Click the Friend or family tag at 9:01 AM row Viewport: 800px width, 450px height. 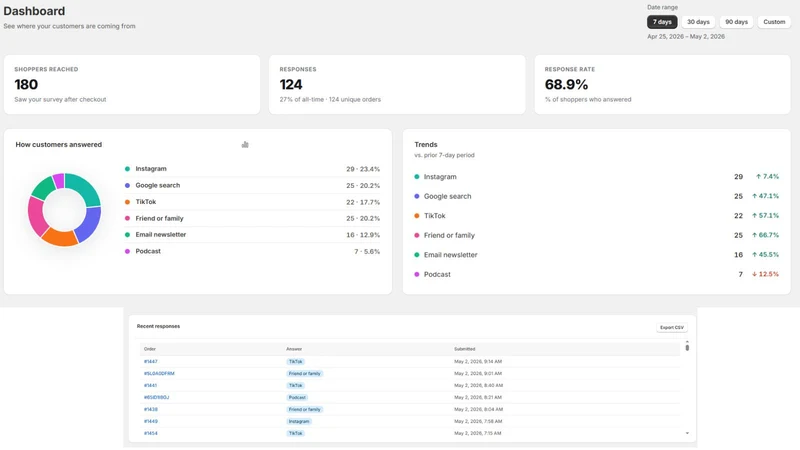(305, 373)
